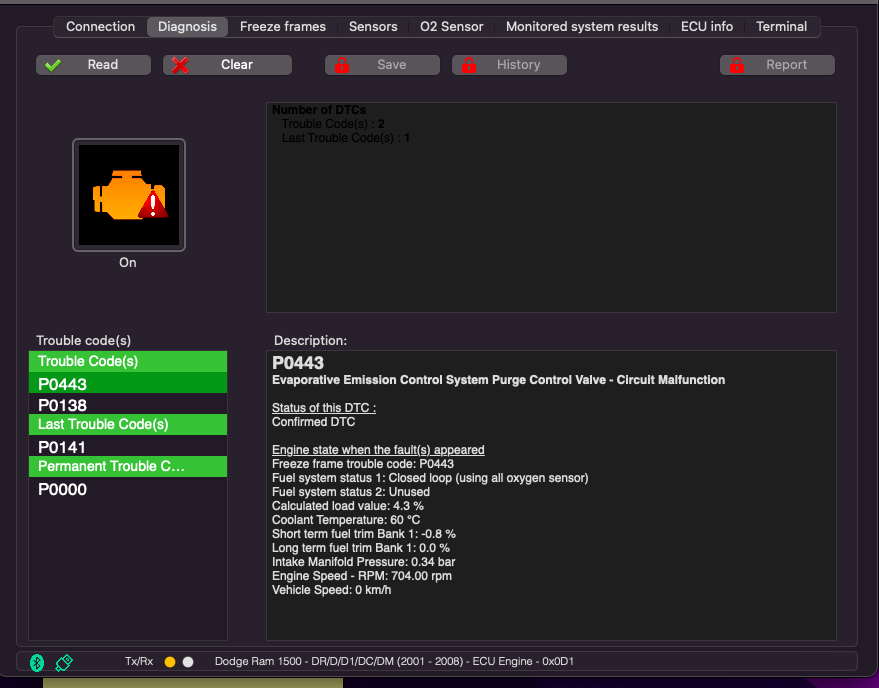Click the Bluetooth status icon

(x=37, y=662)
